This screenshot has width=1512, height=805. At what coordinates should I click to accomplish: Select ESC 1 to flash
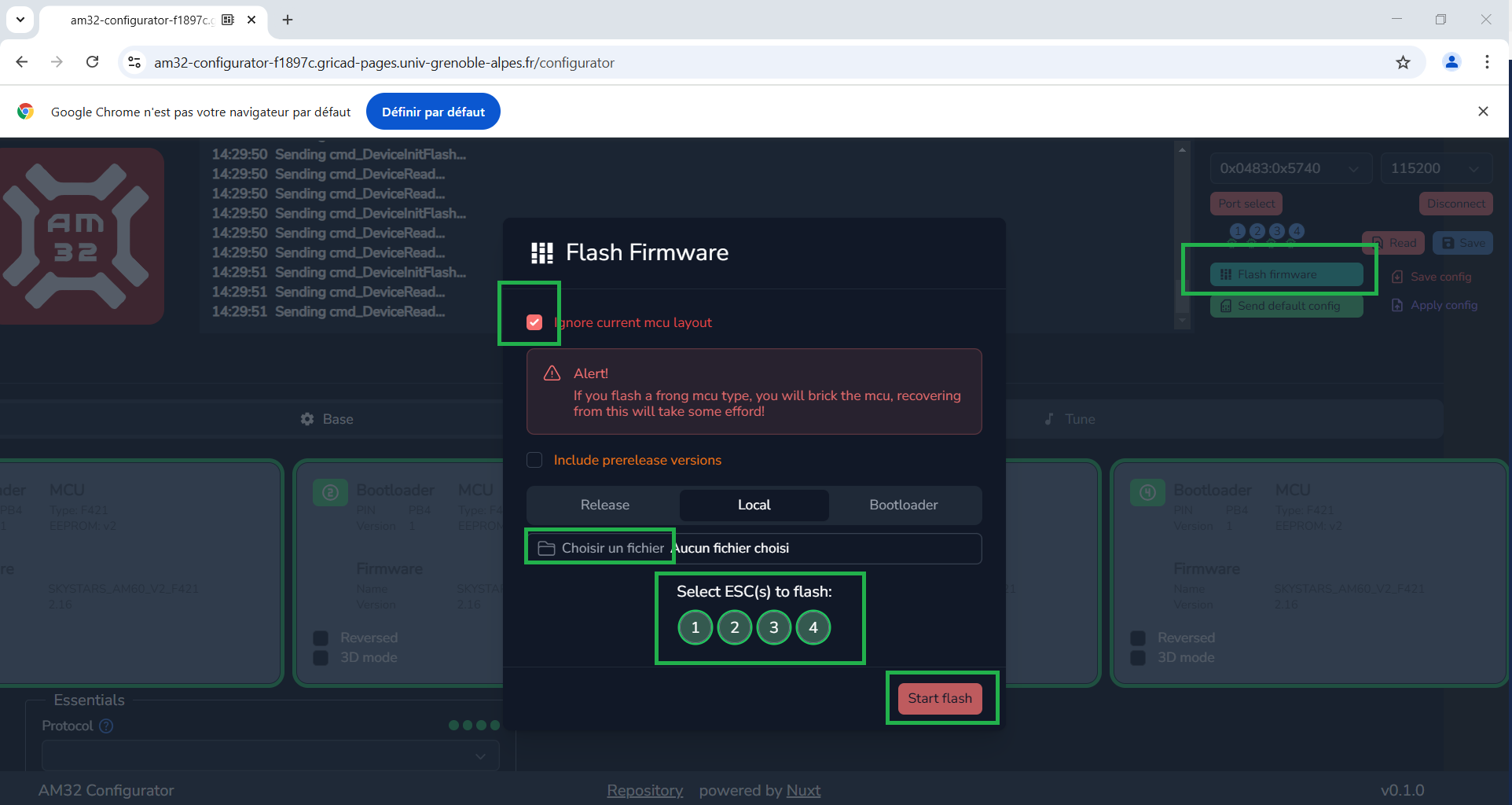pos(695,627)
